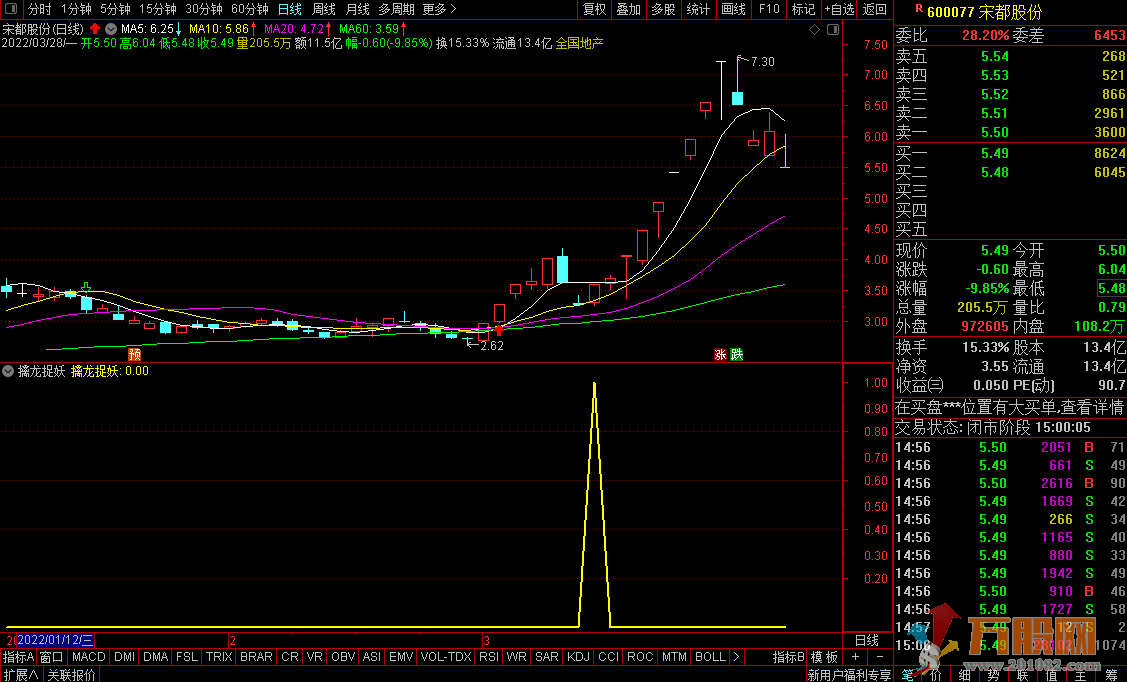This screenshot has width=1127, height=682.
Task: Open the 多股 multi-stock view
Action: coord(663,9)
